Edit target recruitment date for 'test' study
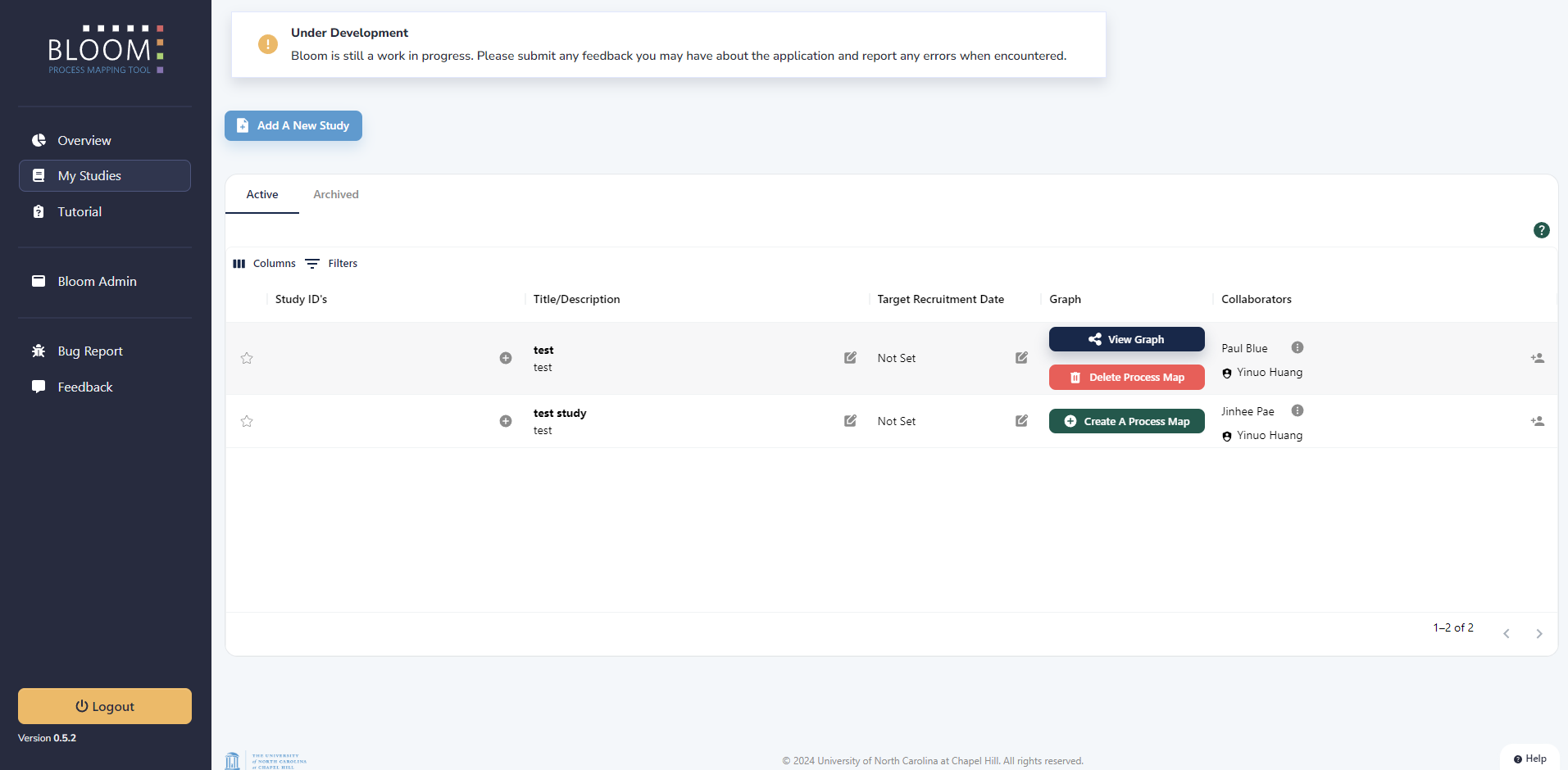1568x770 pixels. click(1021, 358)
